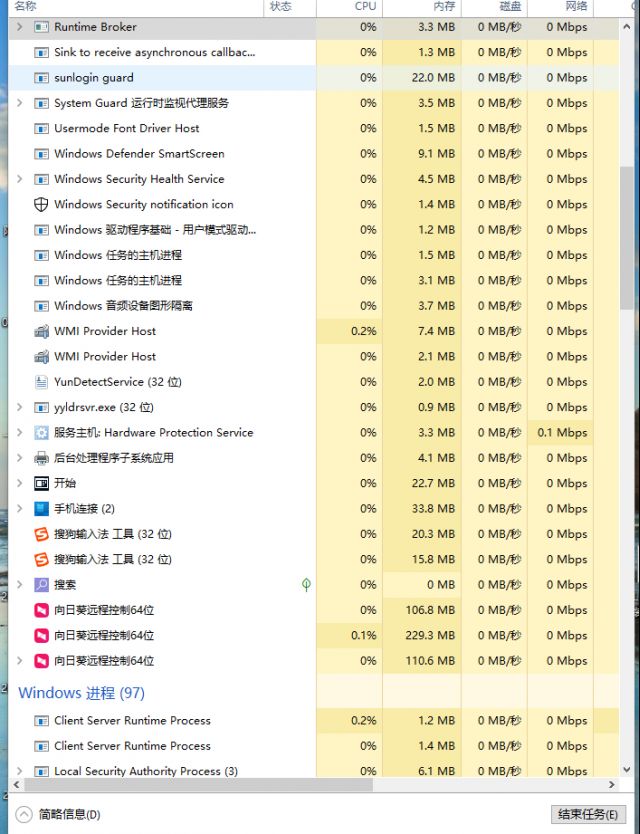Click the horizontal scrollbar right arrow
The image size is (640, 834).
pyautogui.click(x=612, y=785)
